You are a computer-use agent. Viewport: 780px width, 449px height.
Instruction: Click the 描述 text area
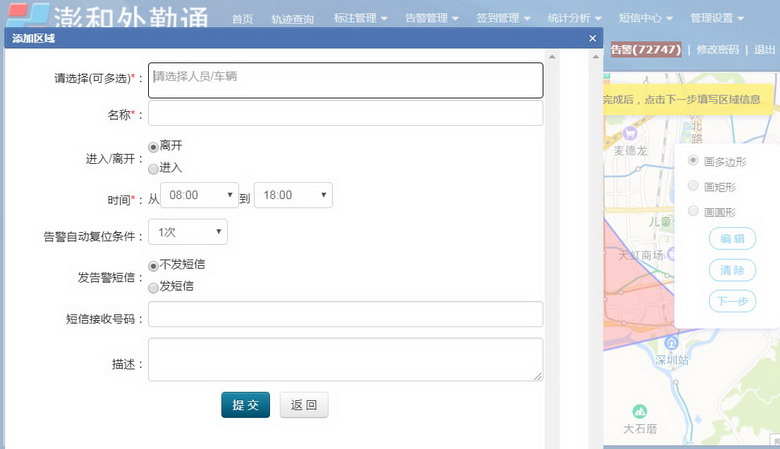click(x=345, y=360)
